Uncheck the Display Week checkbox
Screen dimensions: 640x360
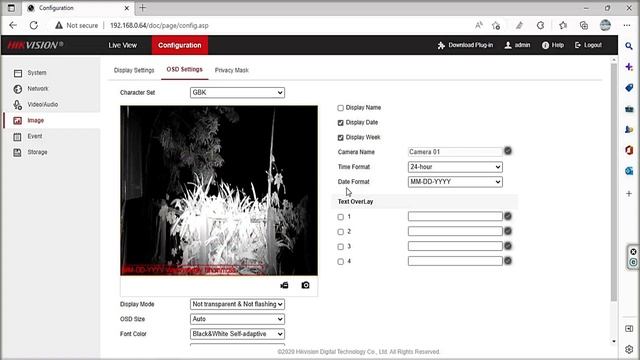pos(340,138)
